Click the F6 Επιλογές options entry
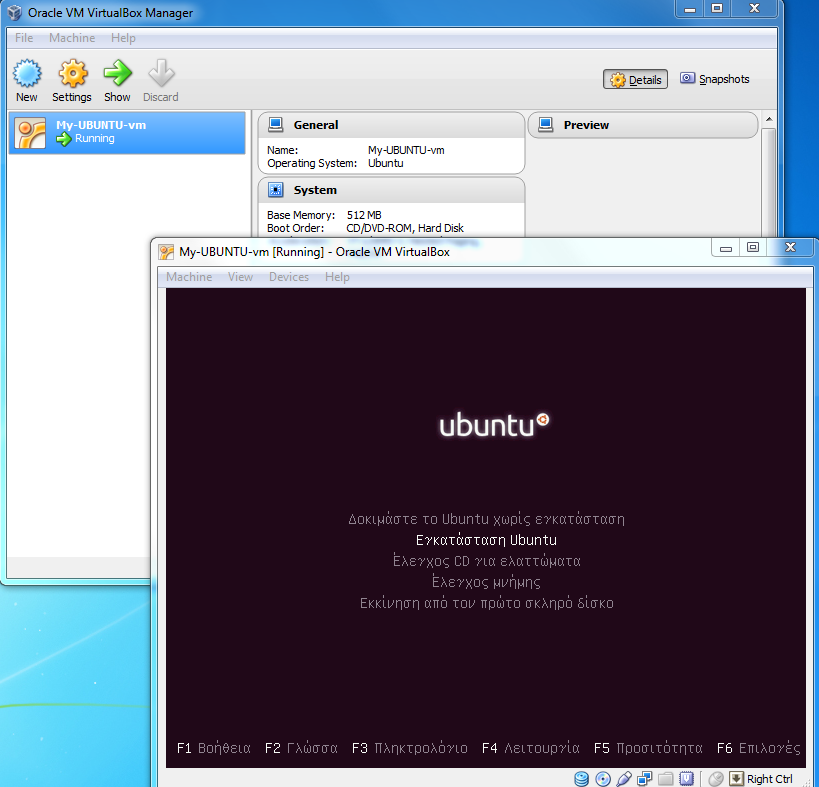819x787 pixels. click(x=758, y=748)
